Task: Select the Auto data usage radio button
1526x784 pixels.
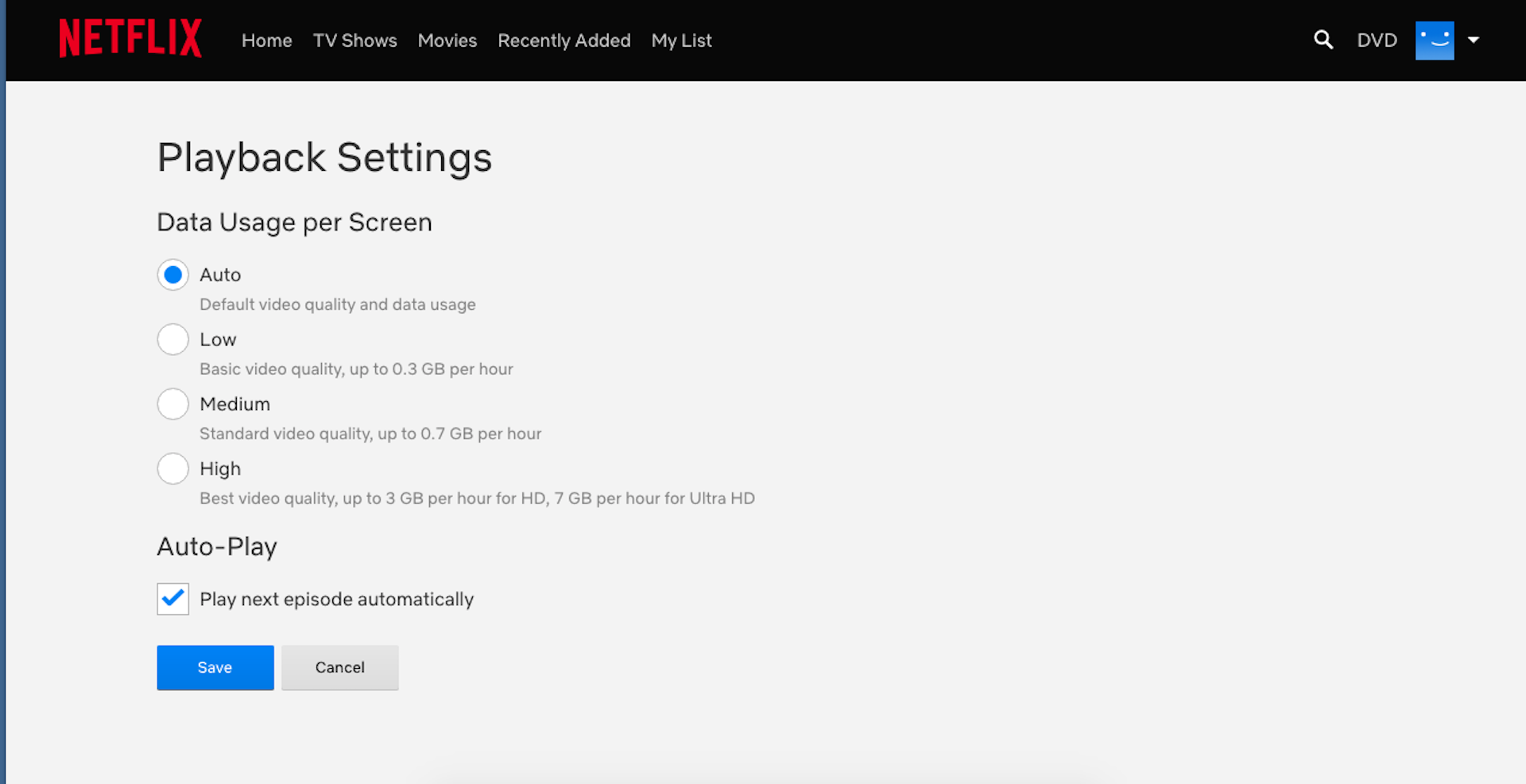Action: [x=172, y=275]
